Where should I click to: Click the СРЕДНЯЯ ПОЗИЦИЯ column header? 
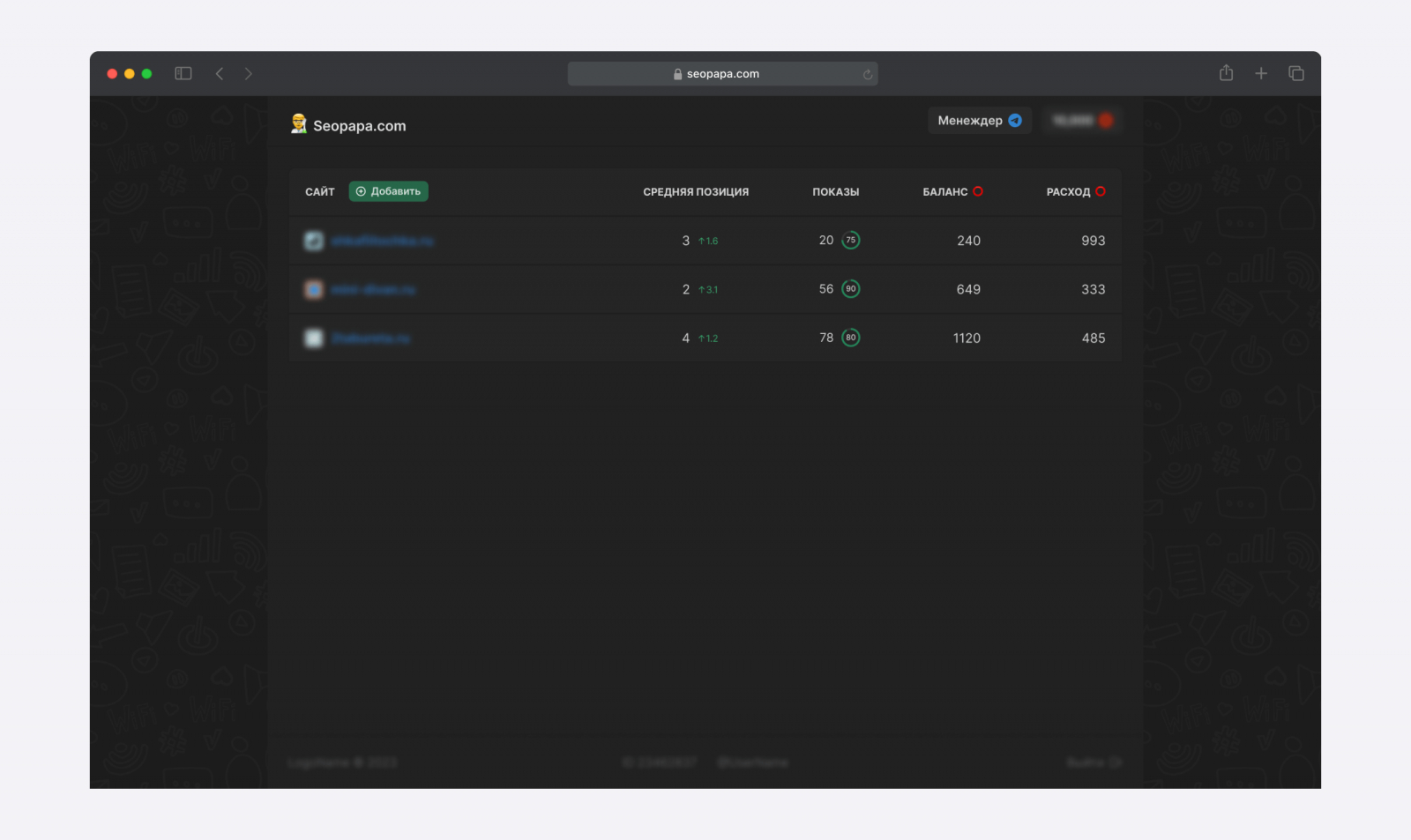pos(696,192)
